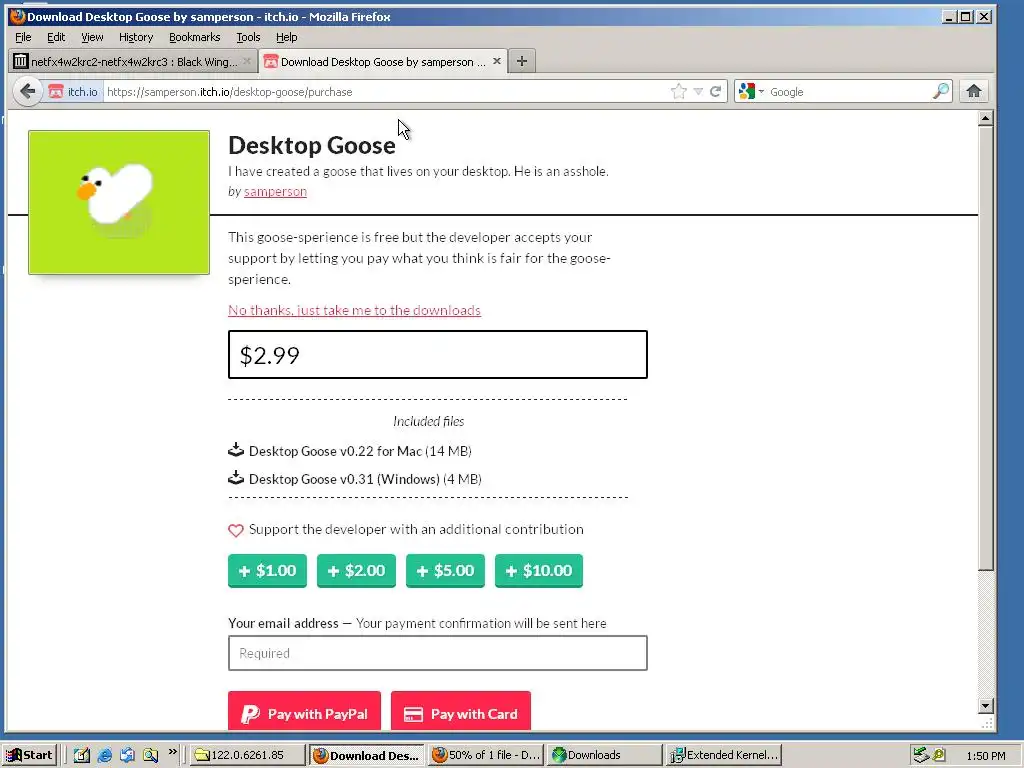This screenshot has height=768, width=1024.
Task: Switch to the netfx4w2krc2 Black Wing tab
Action: (x=133, y=61)
